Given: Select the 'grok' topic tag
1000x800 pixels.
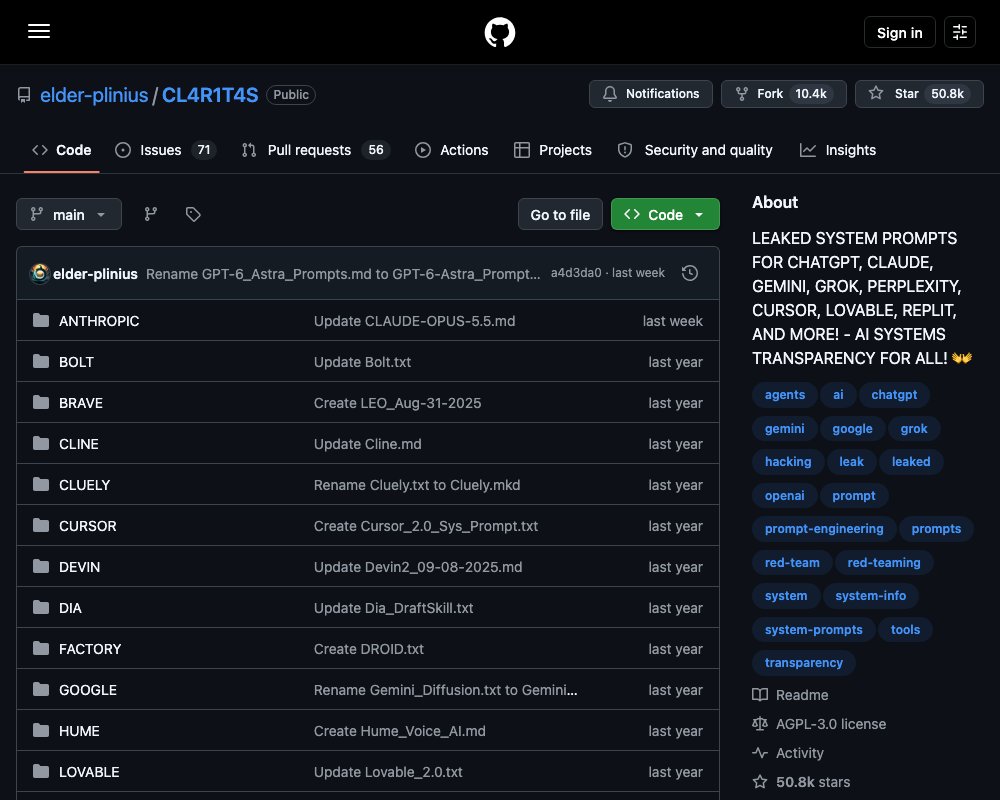Looking at the screenshot, I should 913,428.
